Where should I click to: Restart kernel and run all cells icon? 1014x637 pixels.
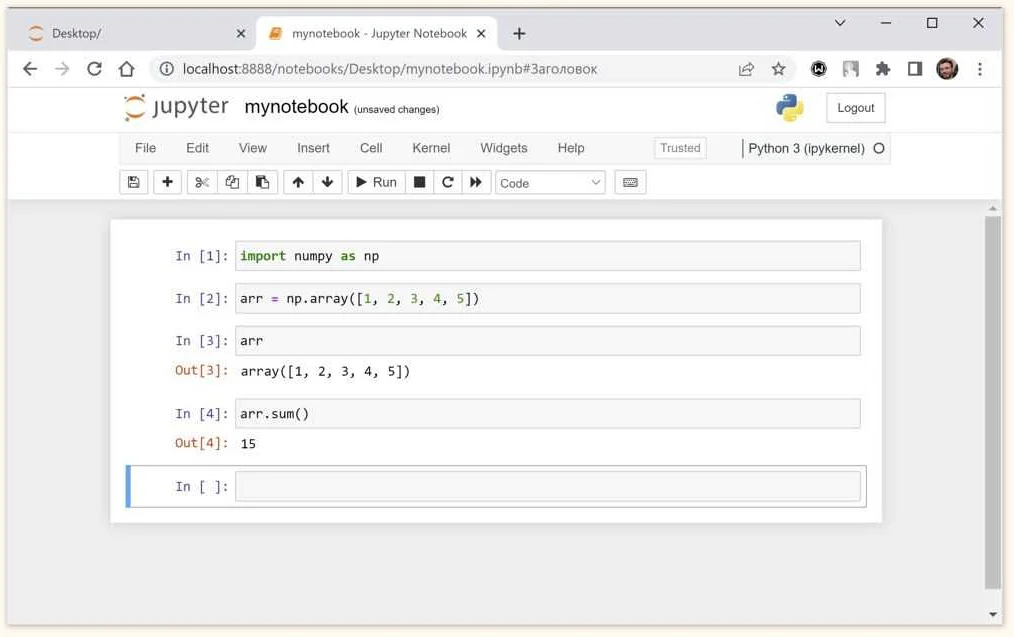click(476, 182)
